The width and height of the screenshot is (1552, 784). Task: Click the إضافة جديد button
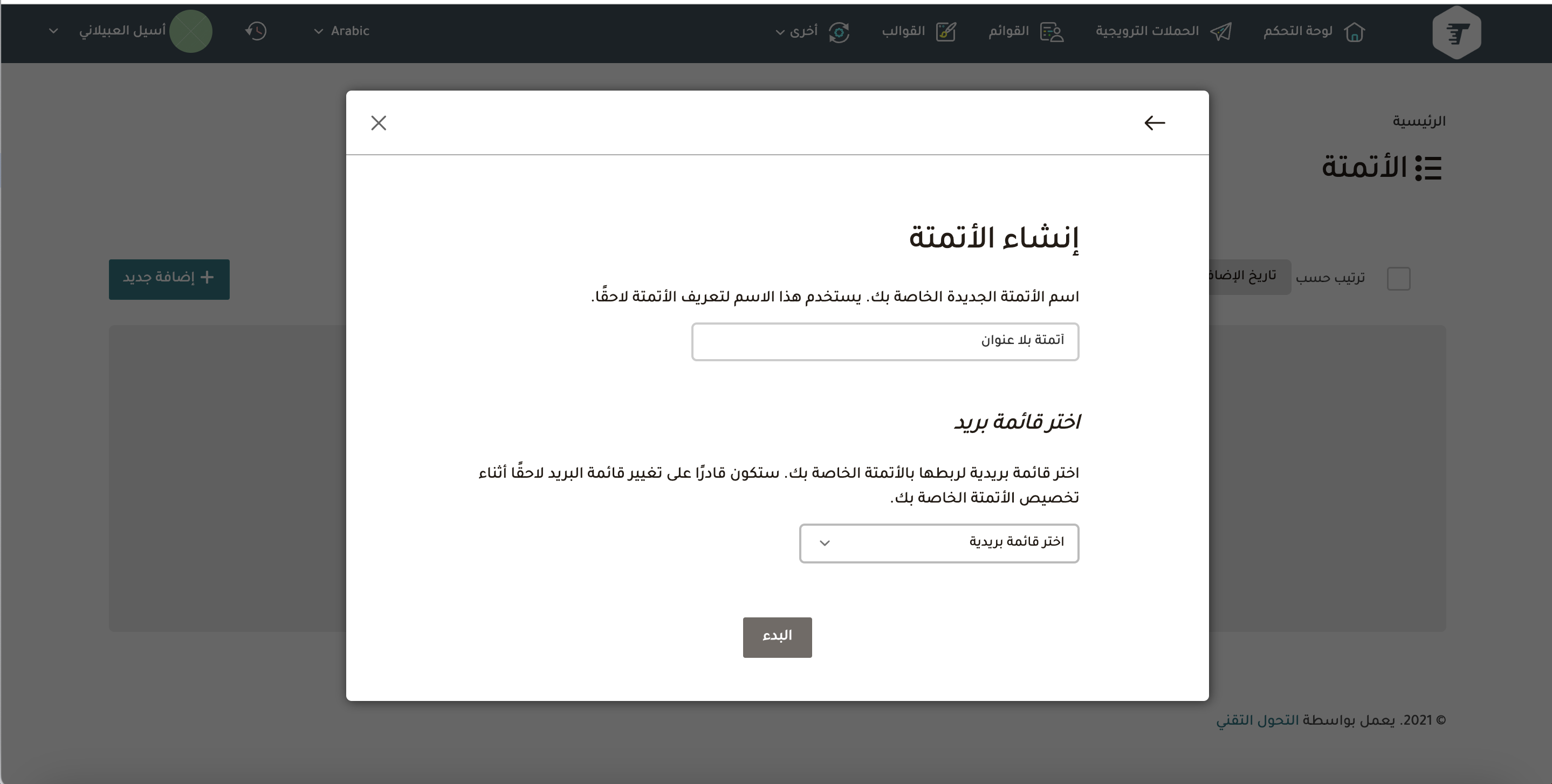(169, 279)
